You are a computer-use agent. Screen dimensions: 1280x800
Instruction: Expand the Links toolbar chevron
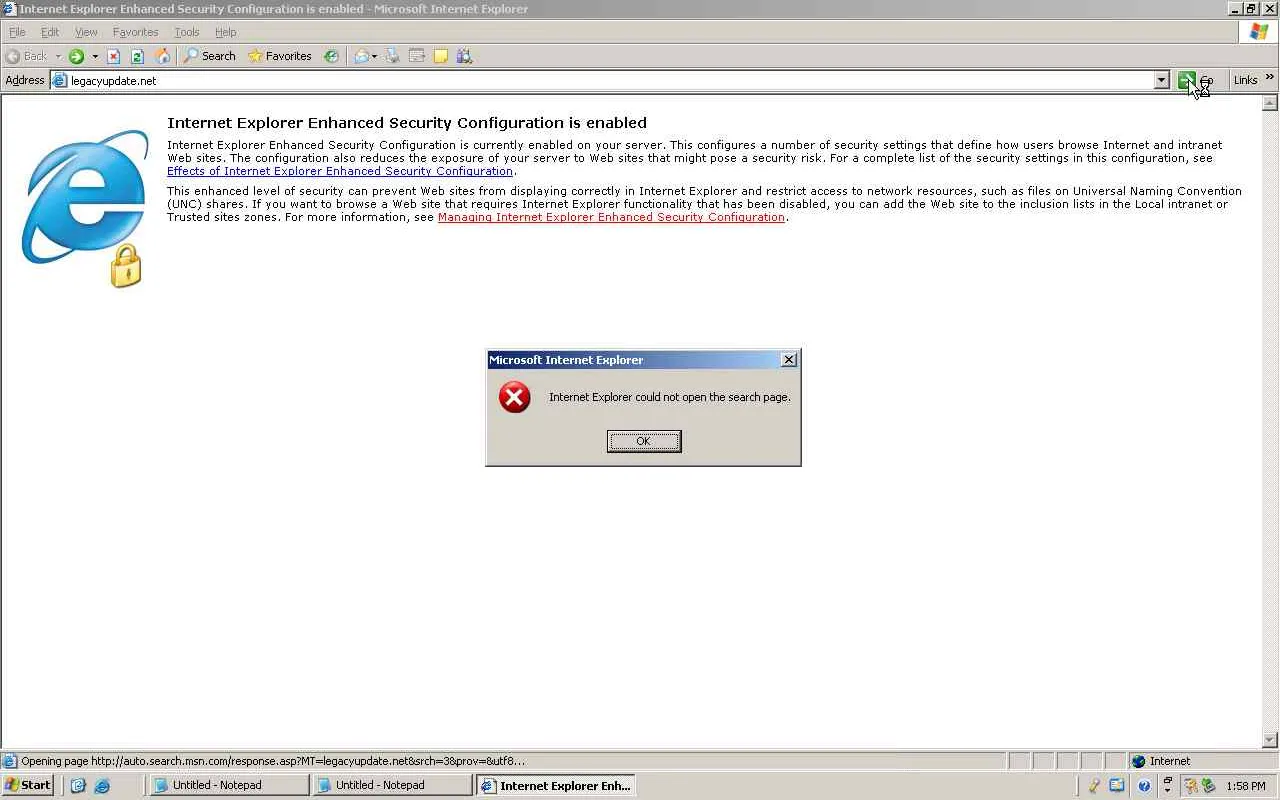pyautogui.click(x=1270, y=78)
